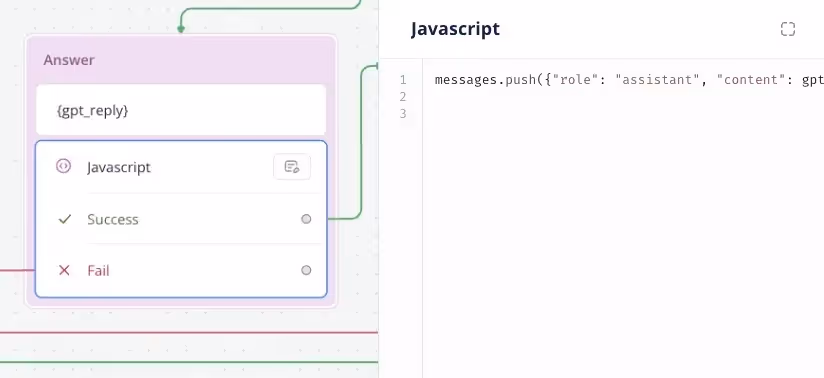Select the Success output connector dot
Screen dimensions: 824x378
tap(306, 219)
